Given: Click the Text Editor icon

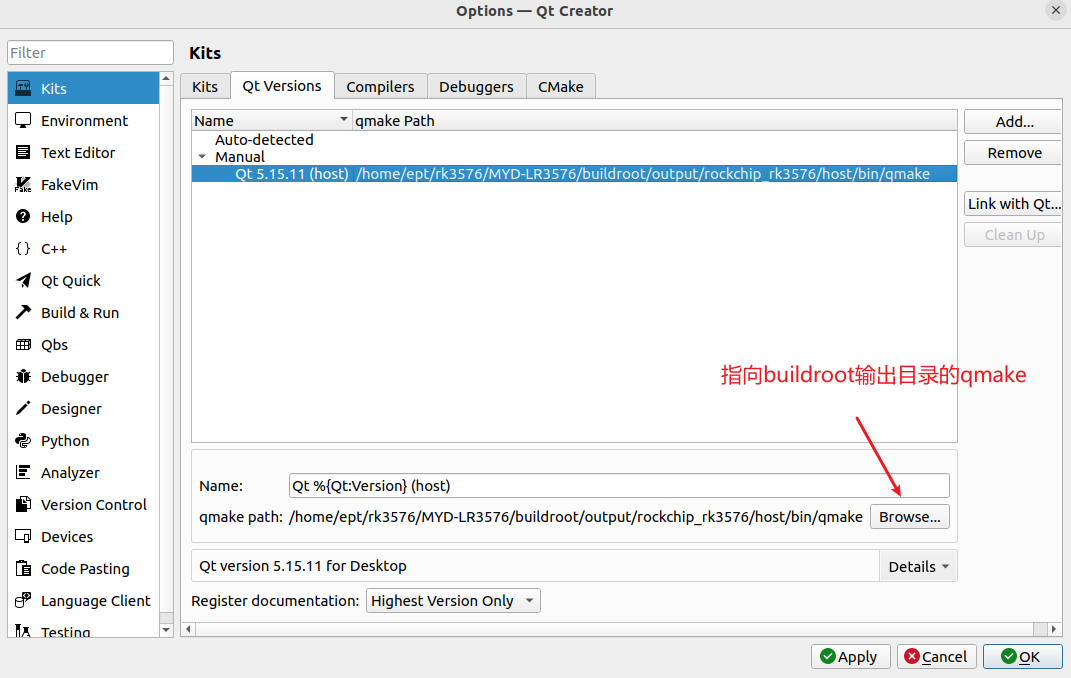Looking at the screenshot, I should 23,152.
